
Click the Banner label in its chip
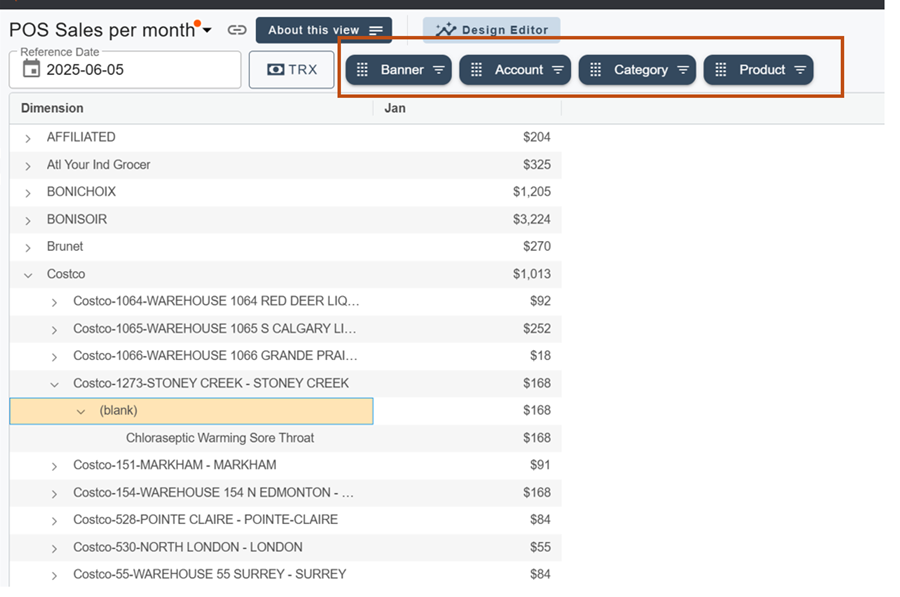click(x=402, y=70)
